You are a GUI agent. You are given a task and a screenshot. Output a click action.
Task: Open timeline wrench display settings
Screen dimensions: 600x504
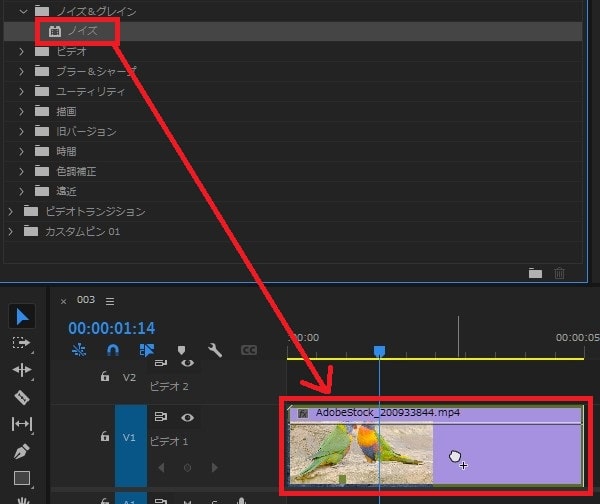click(x=214, y=350)
